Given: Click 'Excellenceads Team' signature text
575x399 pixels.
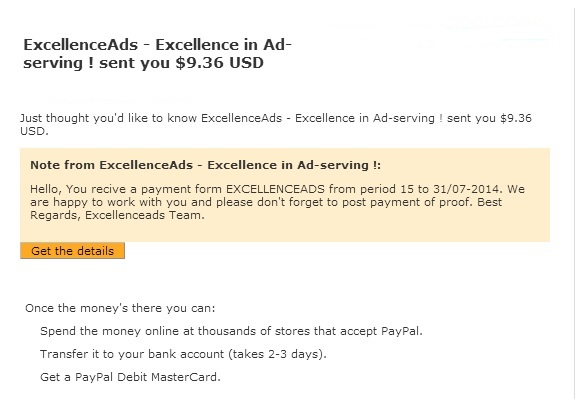Looking at the screenshot, I should [144, 215].
